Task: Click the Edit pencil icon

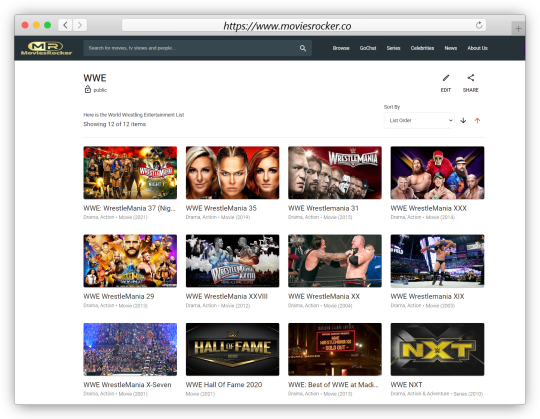Action: (446, 78)
